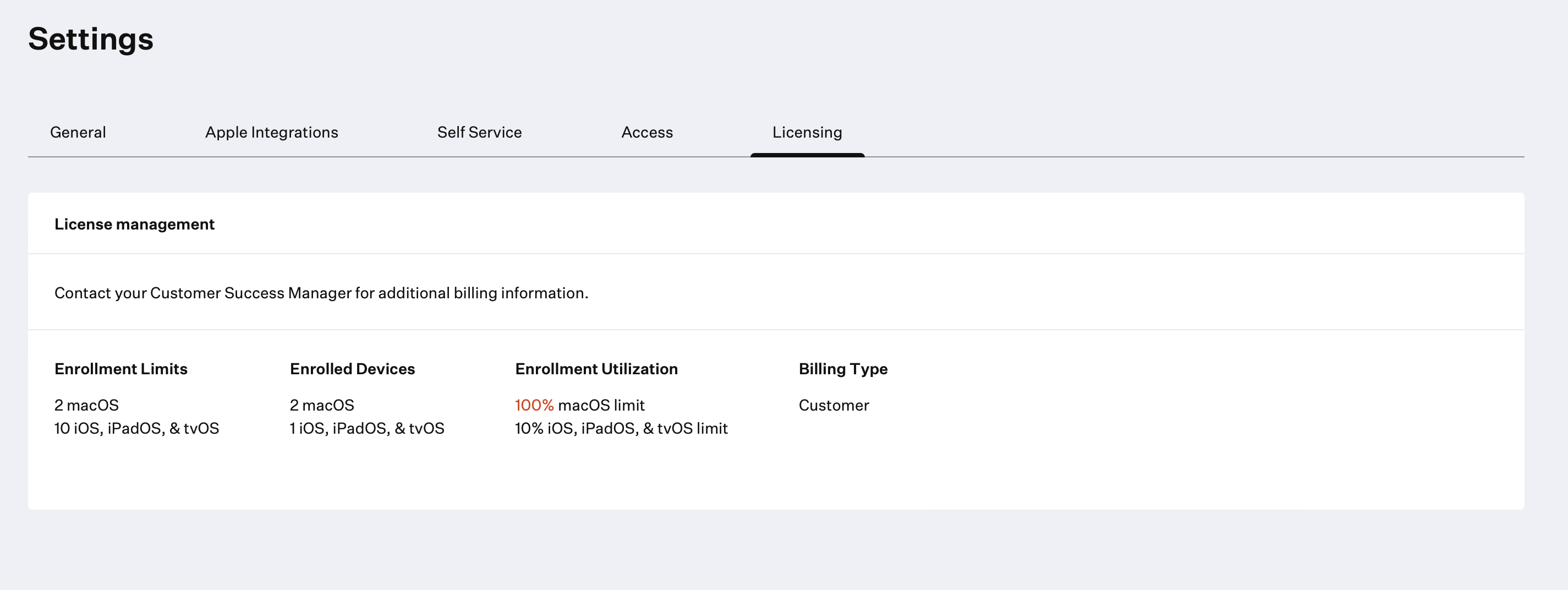Viewport: 1568px width, 590px height.
Task: Click the 2 macOS value under Enrollment Limits
Action: point(86,406)
